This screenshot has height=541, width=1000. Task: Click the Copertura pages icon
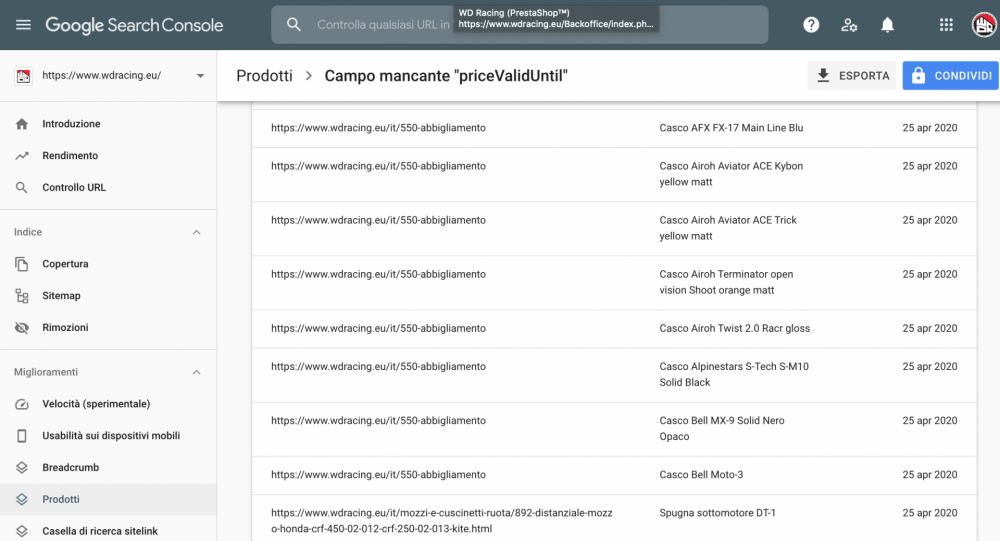click(x=22, y=264)
